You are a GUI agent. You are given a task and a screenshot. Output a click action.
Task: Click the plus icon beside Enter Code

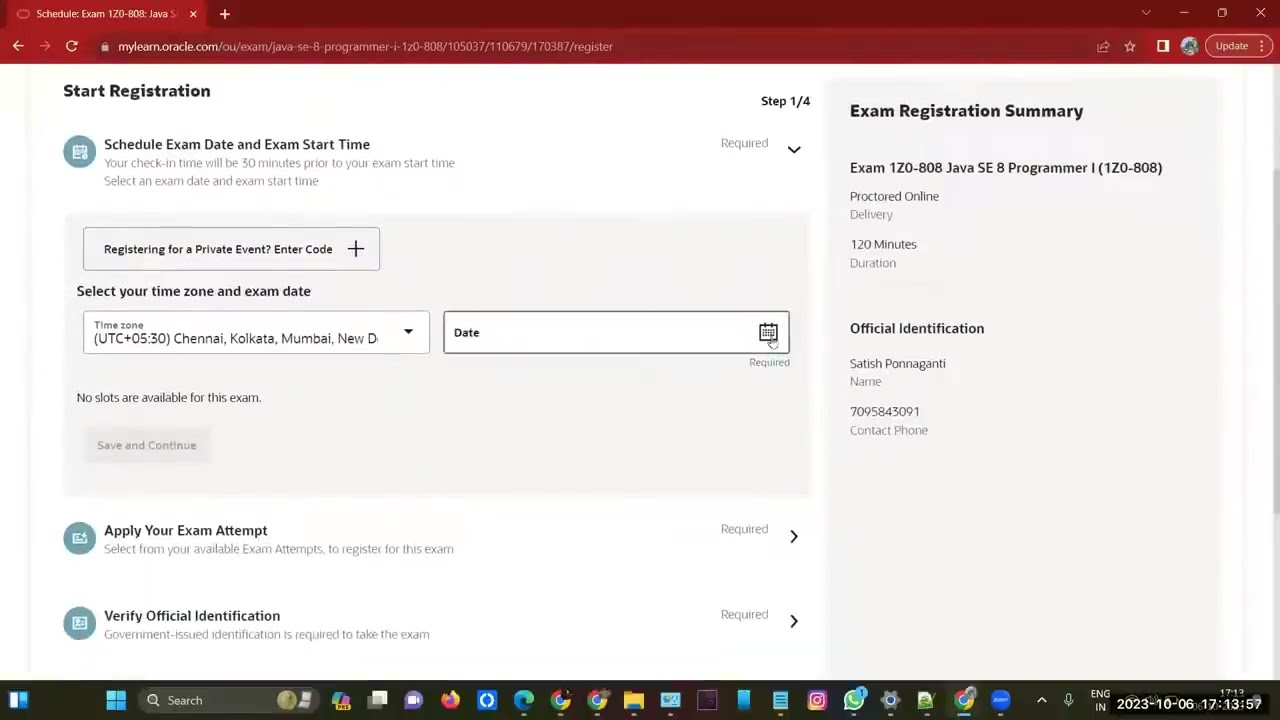click(x=356, y=249)
